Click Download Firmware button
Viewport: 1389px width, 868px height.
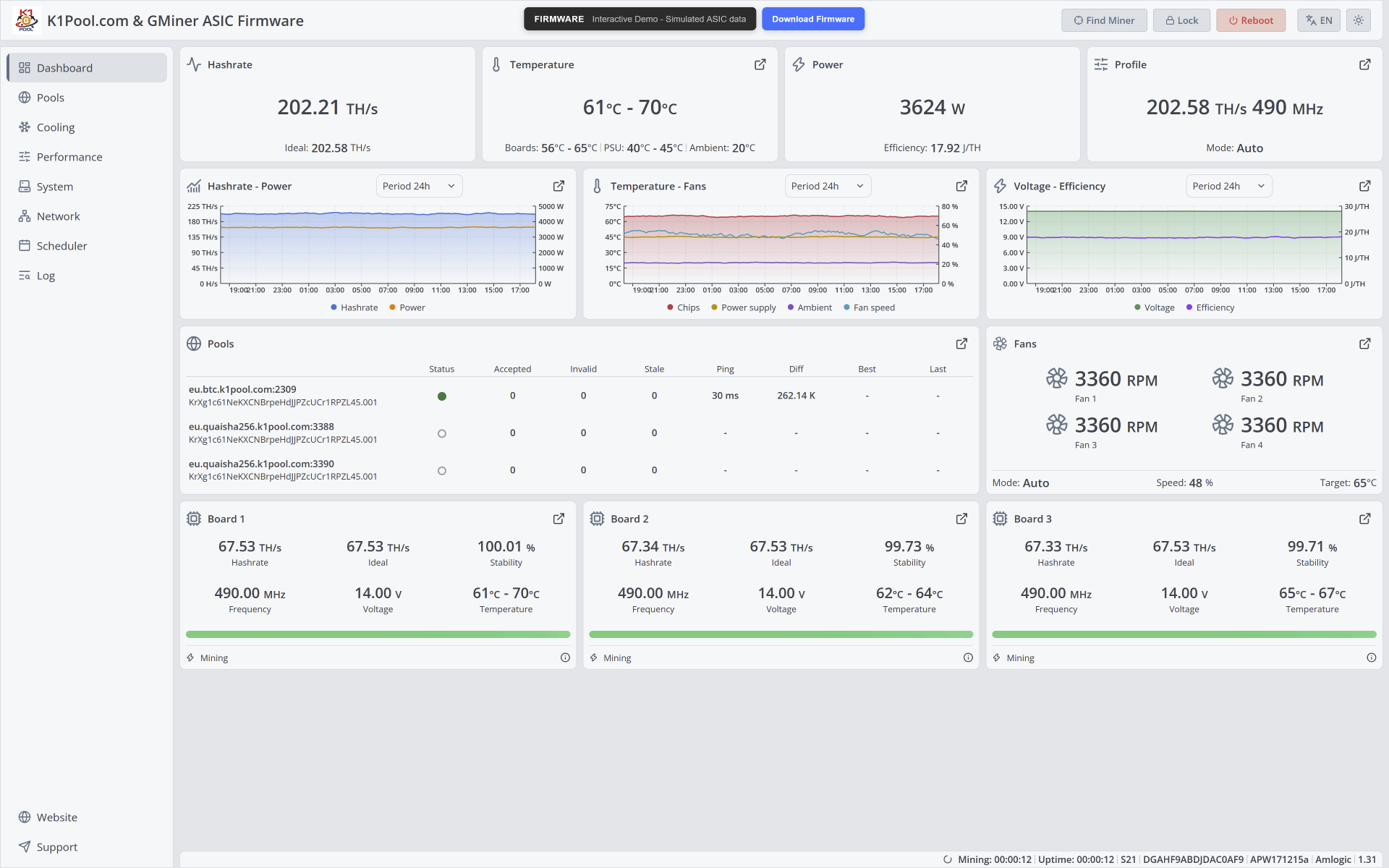(813, 20)
